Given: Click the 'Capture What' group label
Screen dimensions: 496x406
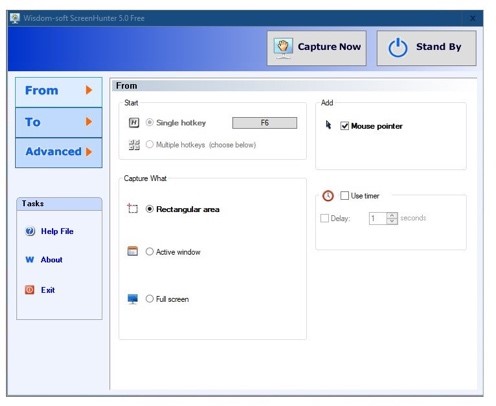Looking at the screenshot, I should [145, 178].
